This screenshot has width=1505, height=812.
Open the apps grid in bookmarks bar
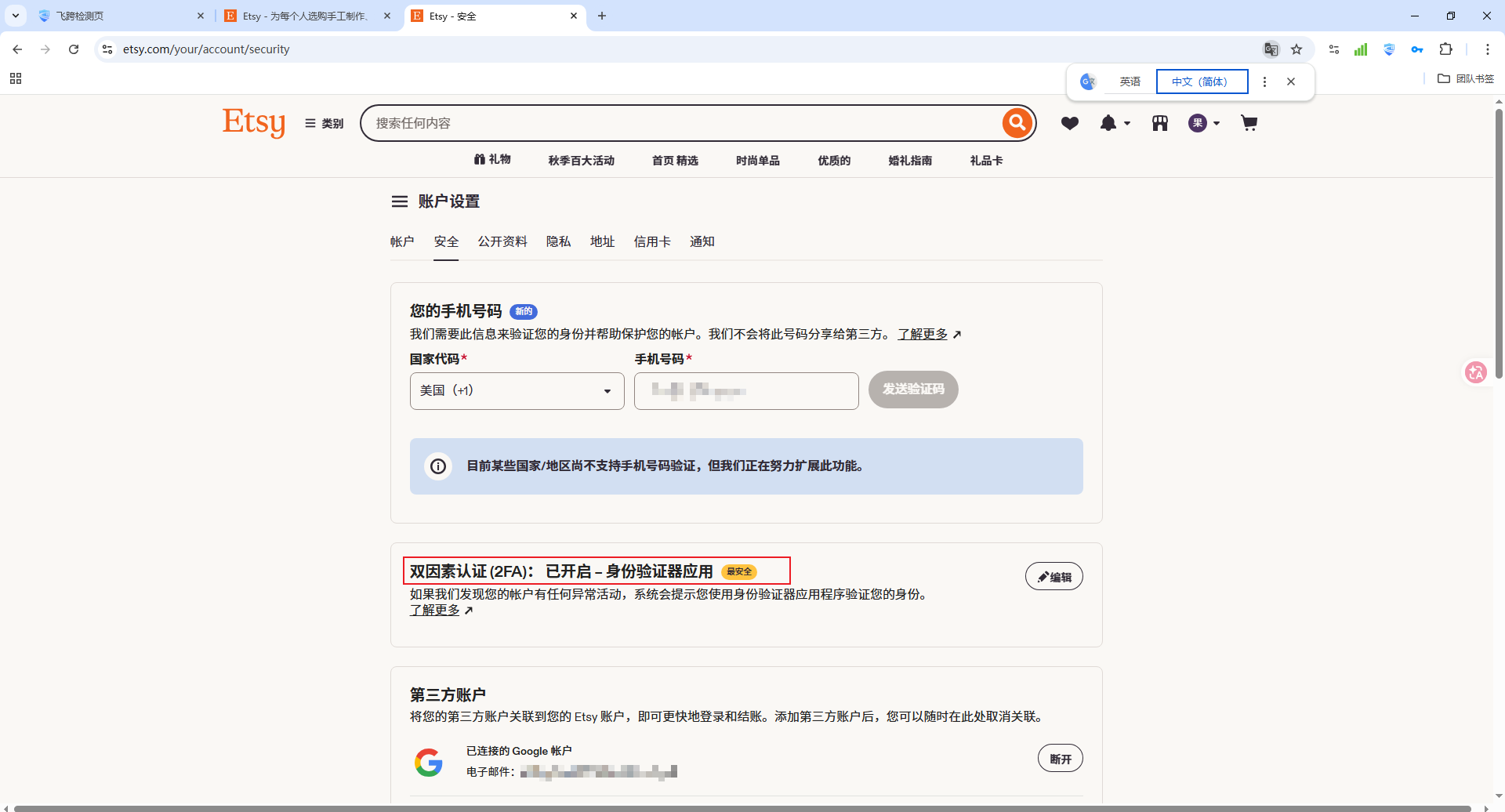click(16, 78)
